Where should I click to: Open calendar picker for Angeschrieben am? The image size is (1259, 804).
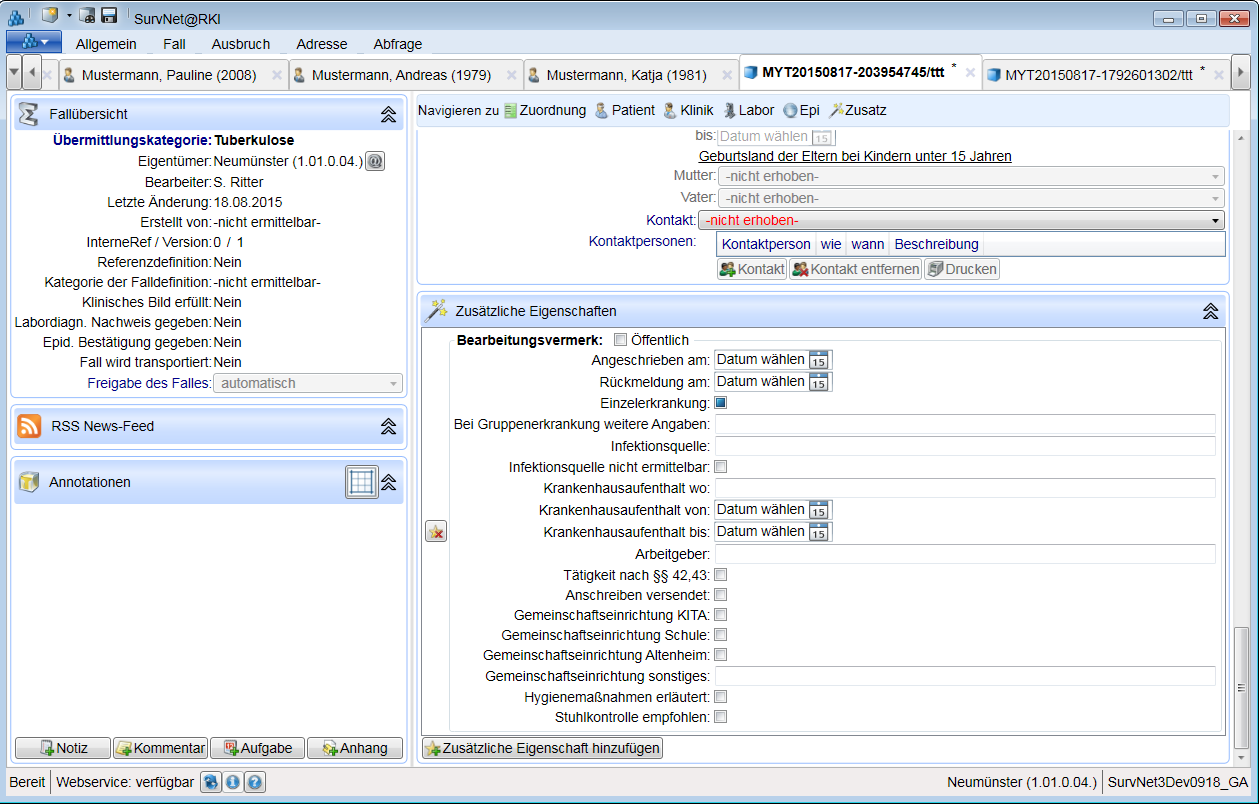click(818, 360)
